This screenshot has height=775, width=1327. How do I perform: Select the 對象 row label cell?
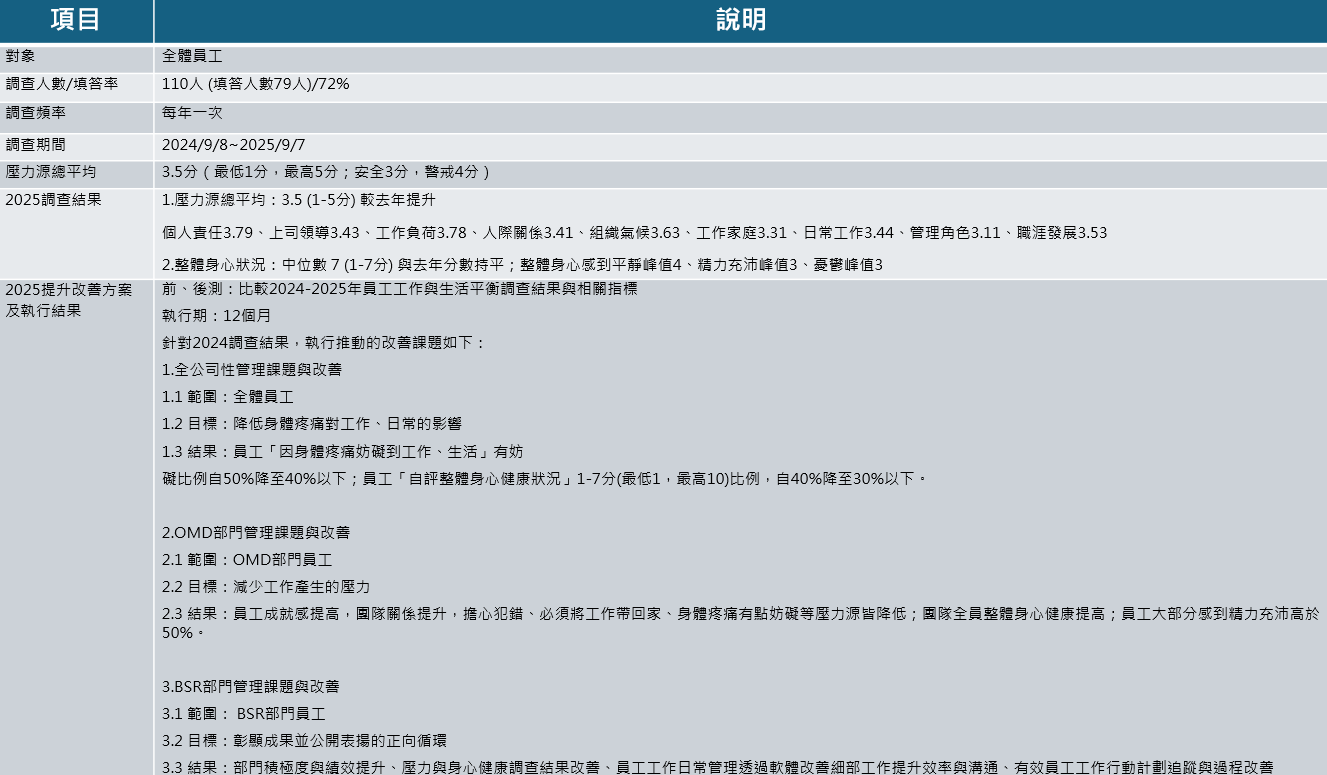[27, 57]
